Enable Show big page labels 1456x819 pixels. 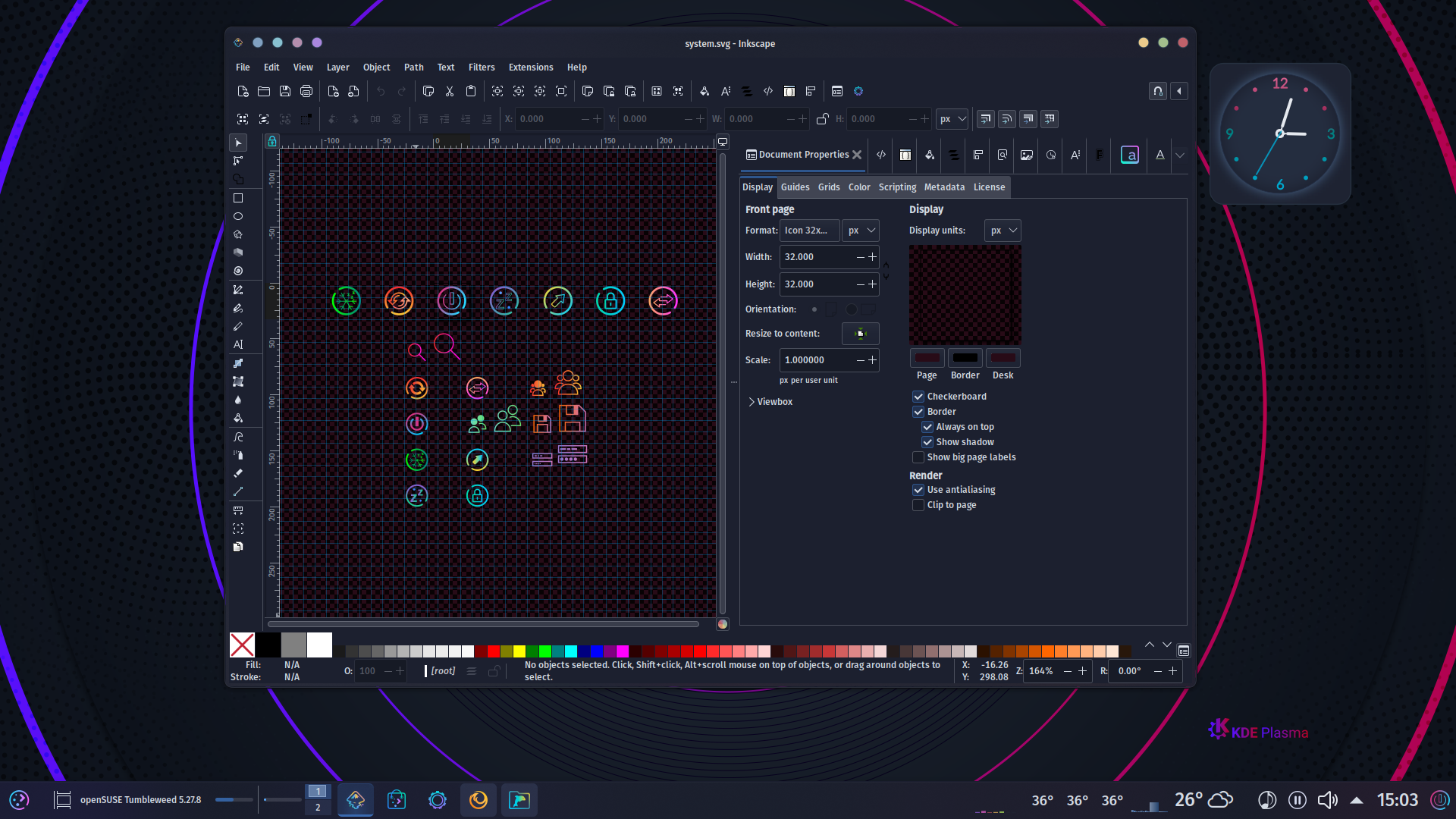(x=918, y=457)
